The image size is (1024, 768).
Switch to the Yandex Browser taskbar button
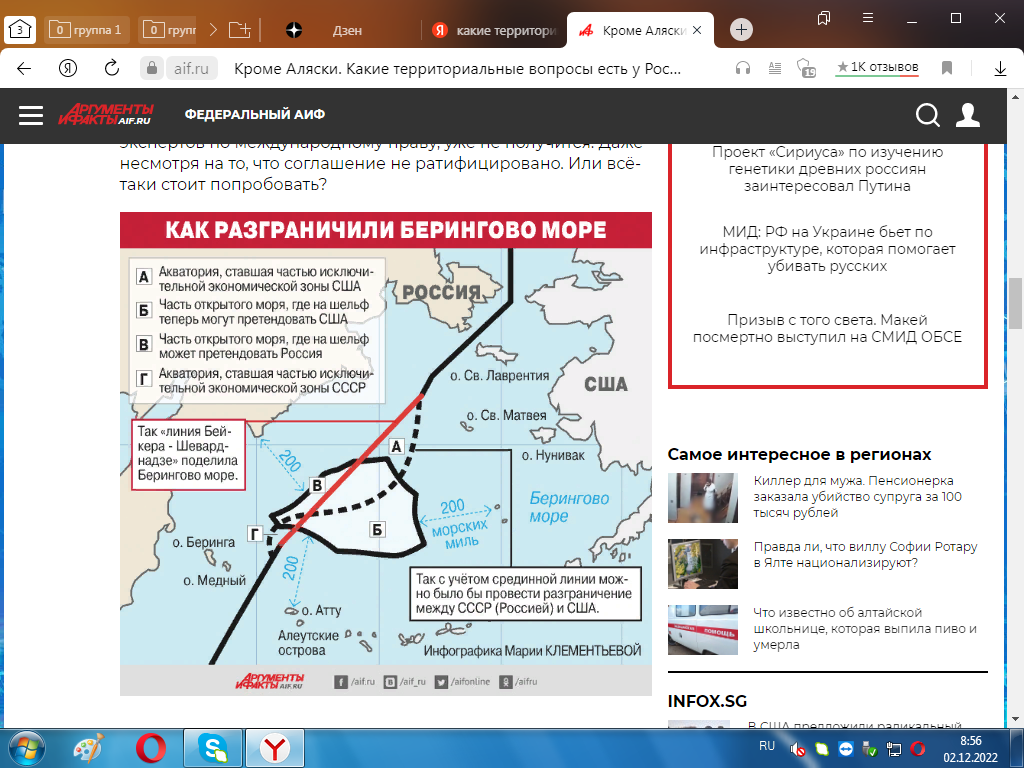pos(275,748)
